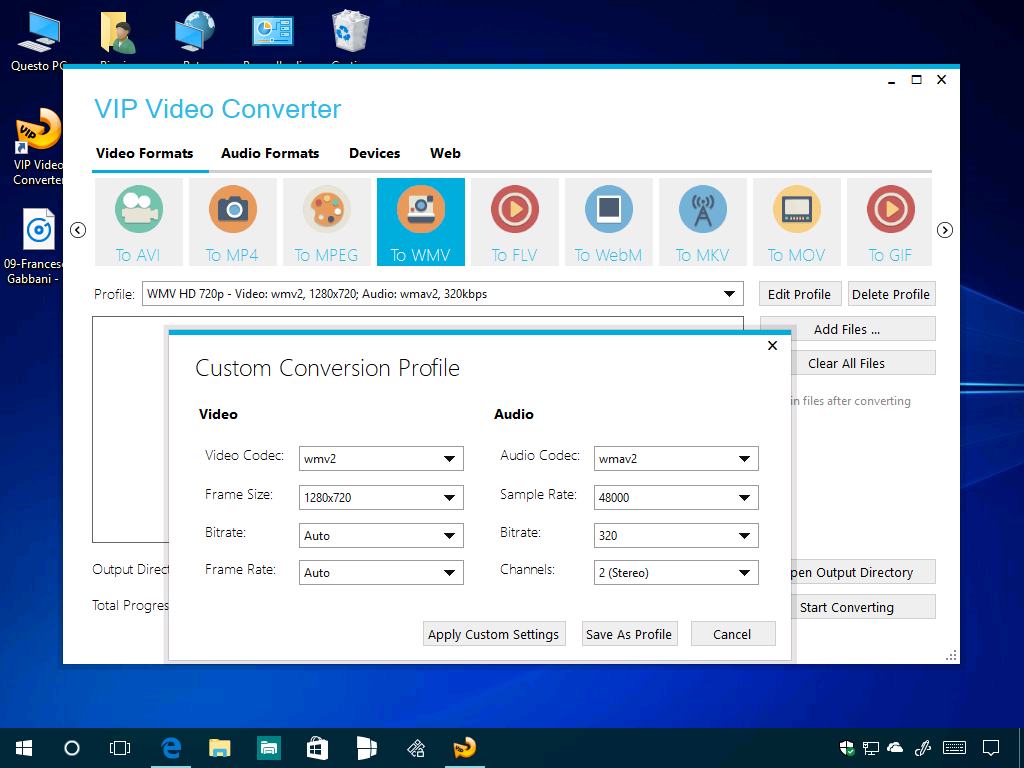Screen dimensions: 1024x768
Task: Select the To GIF format icon
Action: point(889,222)
